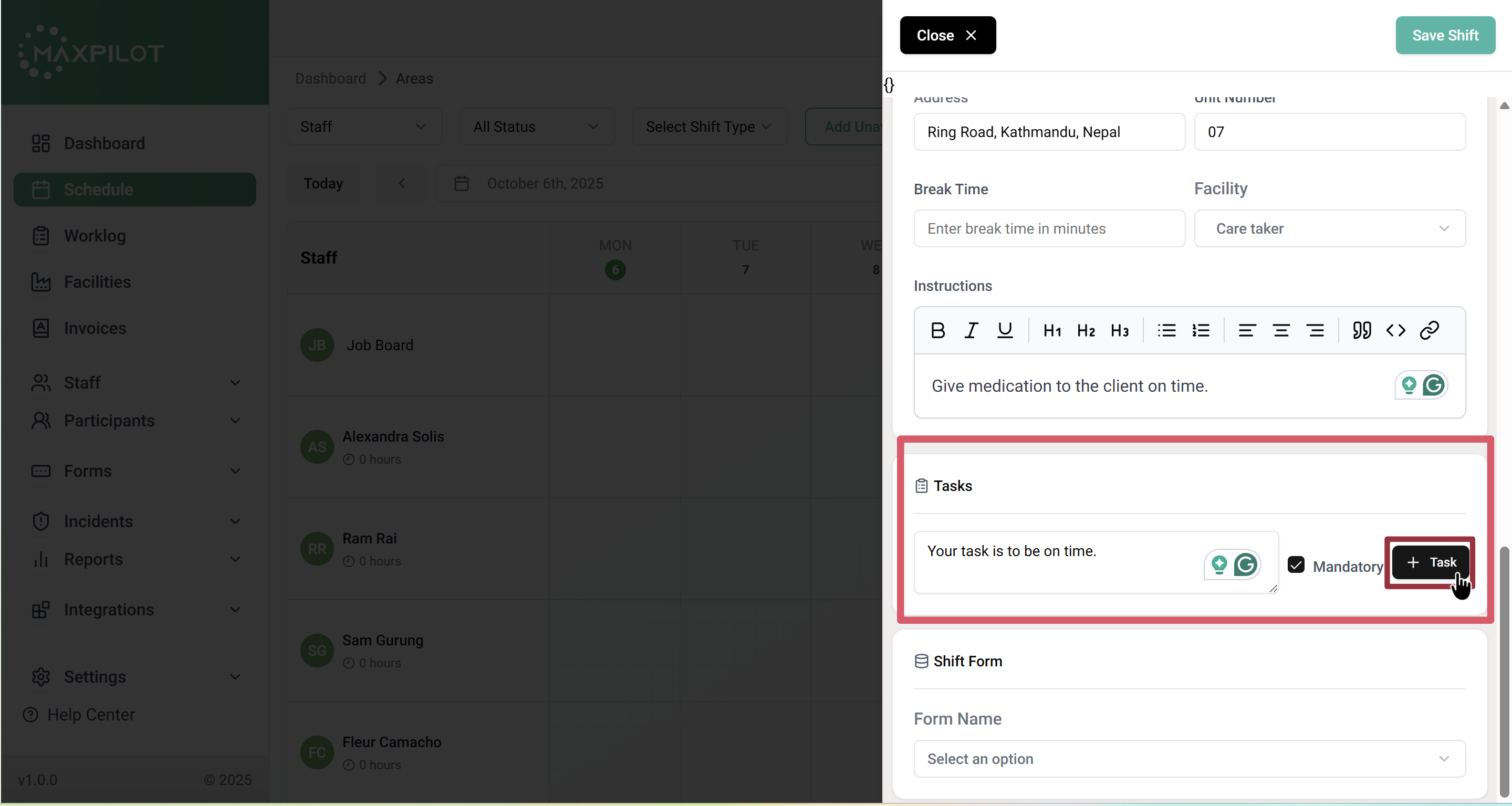Toggle bold formatting in Instructions editor

pos(937,330)
